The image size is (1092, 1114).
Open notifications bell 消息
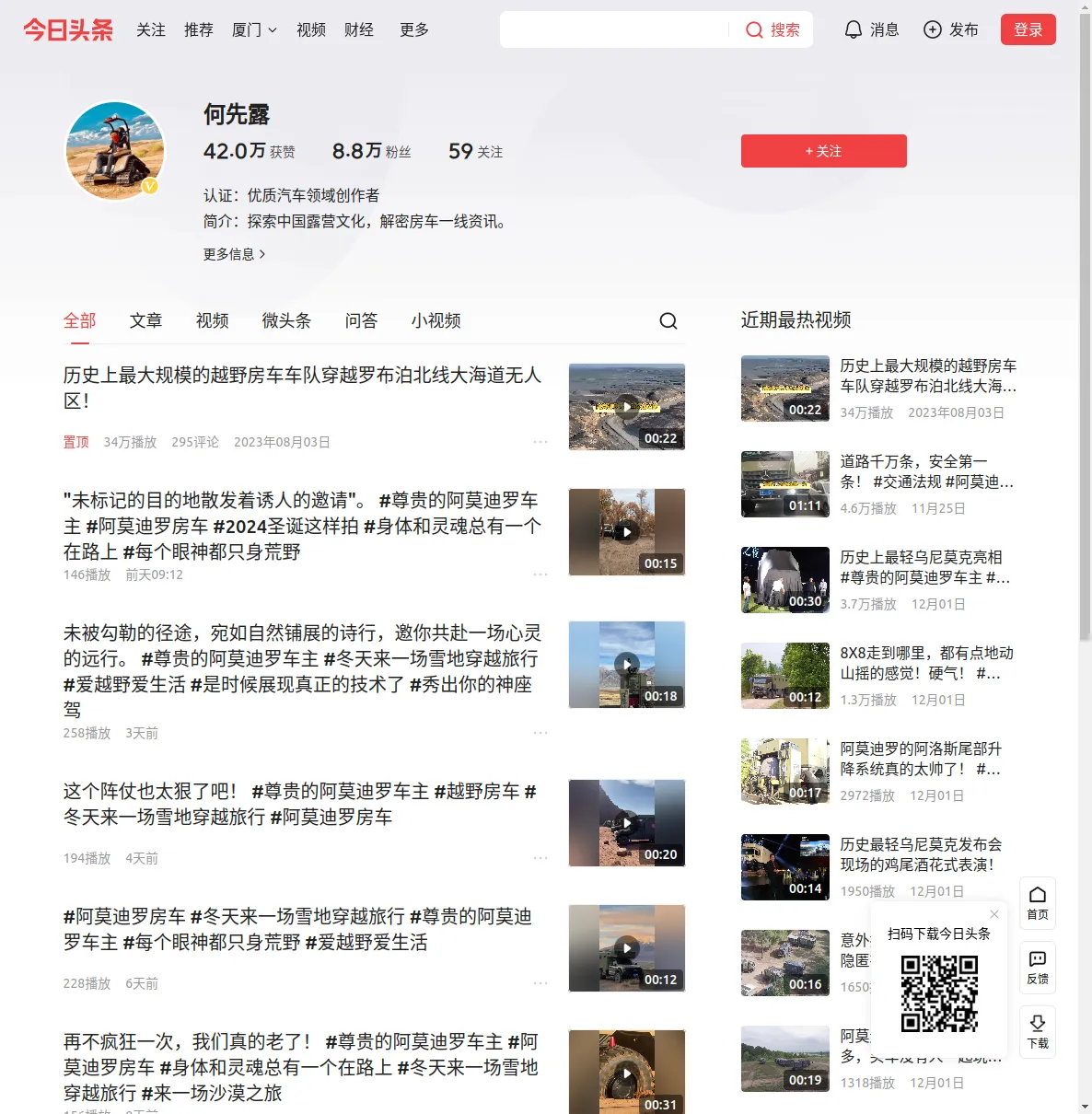pos(871,30)
